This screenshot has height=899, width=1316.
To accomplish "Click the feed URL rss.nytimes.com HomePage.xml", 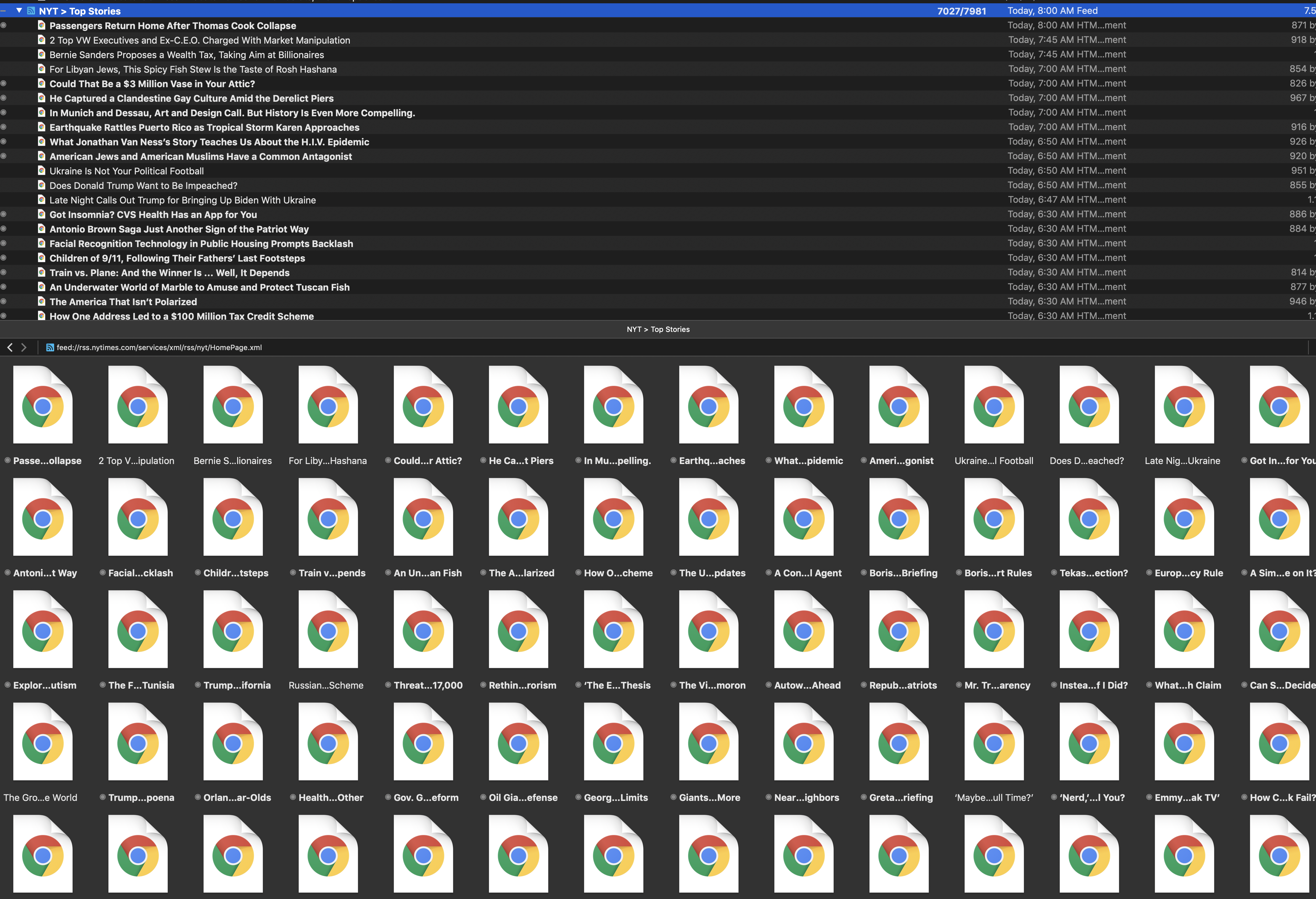I will point(159,347).
